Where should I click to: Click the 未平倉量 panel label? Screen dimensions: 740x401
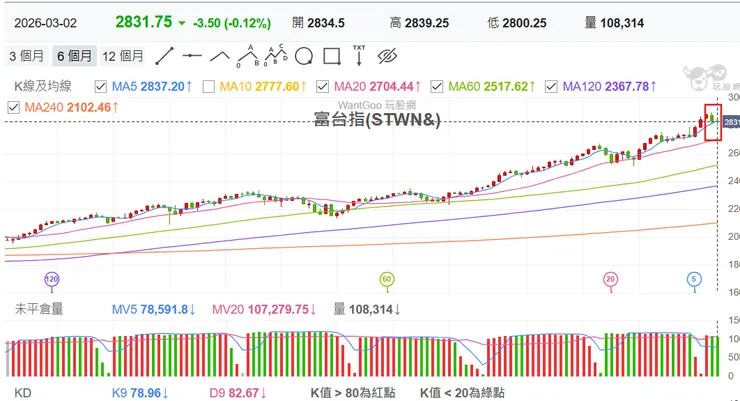[x=39, y=309]
